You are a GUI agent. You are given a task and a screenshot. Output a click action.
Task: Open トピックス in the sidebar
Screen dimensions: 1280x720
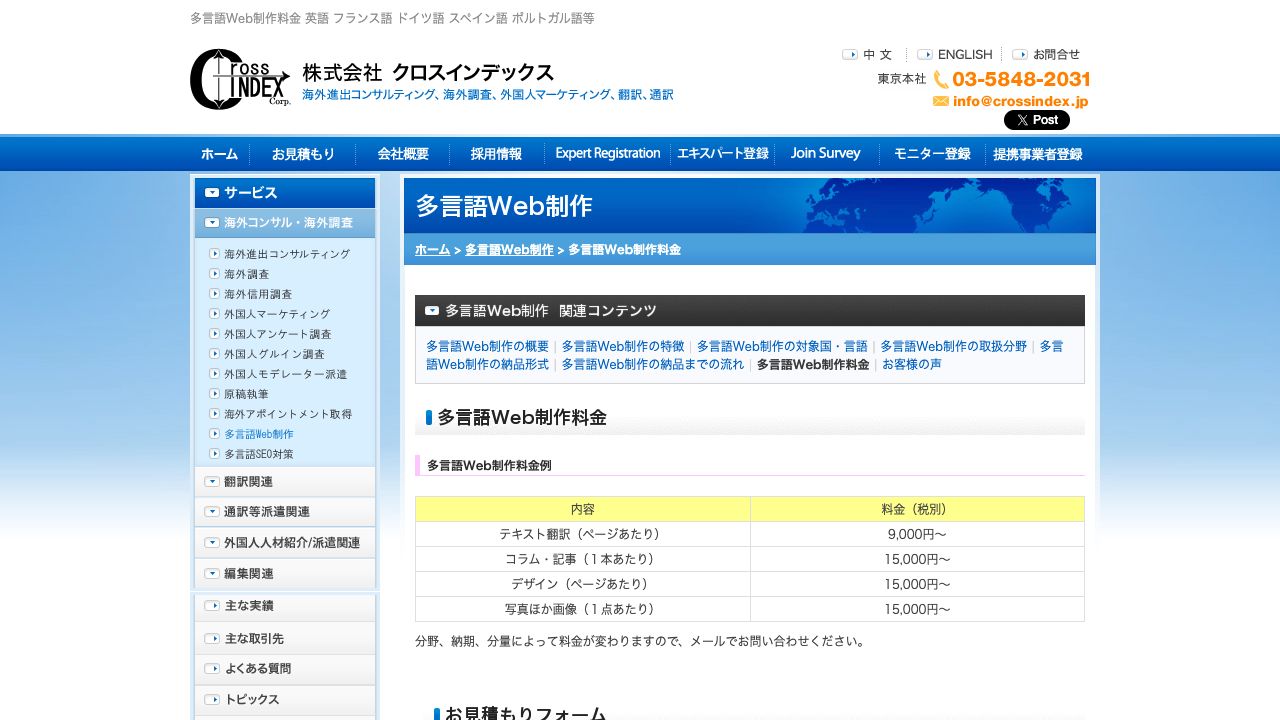point(285,700)
